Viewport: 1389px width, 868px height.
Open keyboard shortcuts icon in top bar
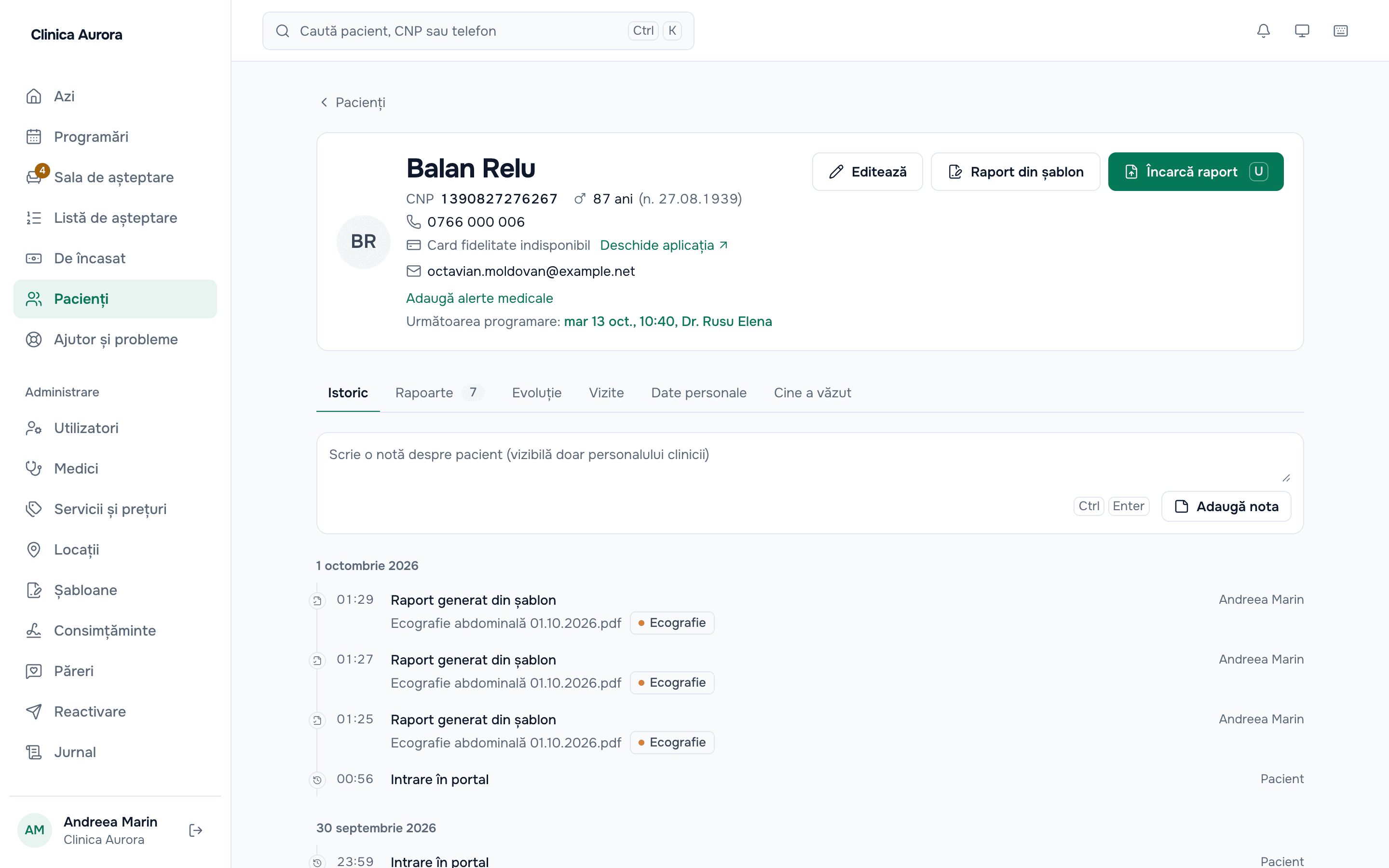pos(1340,31)
